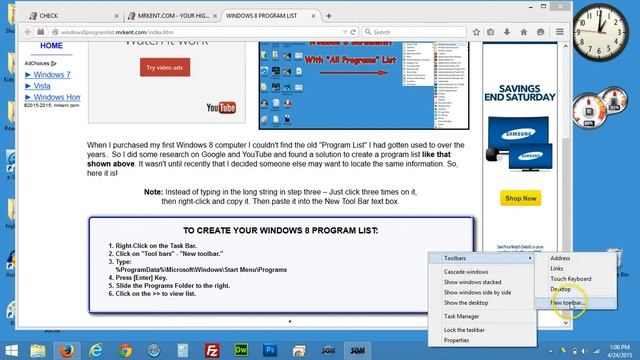This screenshot has width=640, height=360.
Task: Bookmark this page with the star icon
Action: point(476,32)
